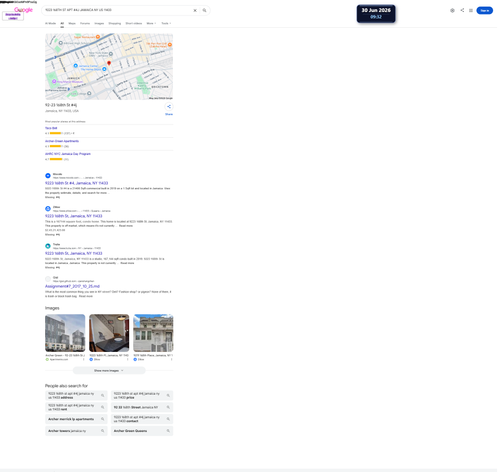Click the 'People also search for' heading
This screenshot has width=500, height=472.
tap(67, 387)
